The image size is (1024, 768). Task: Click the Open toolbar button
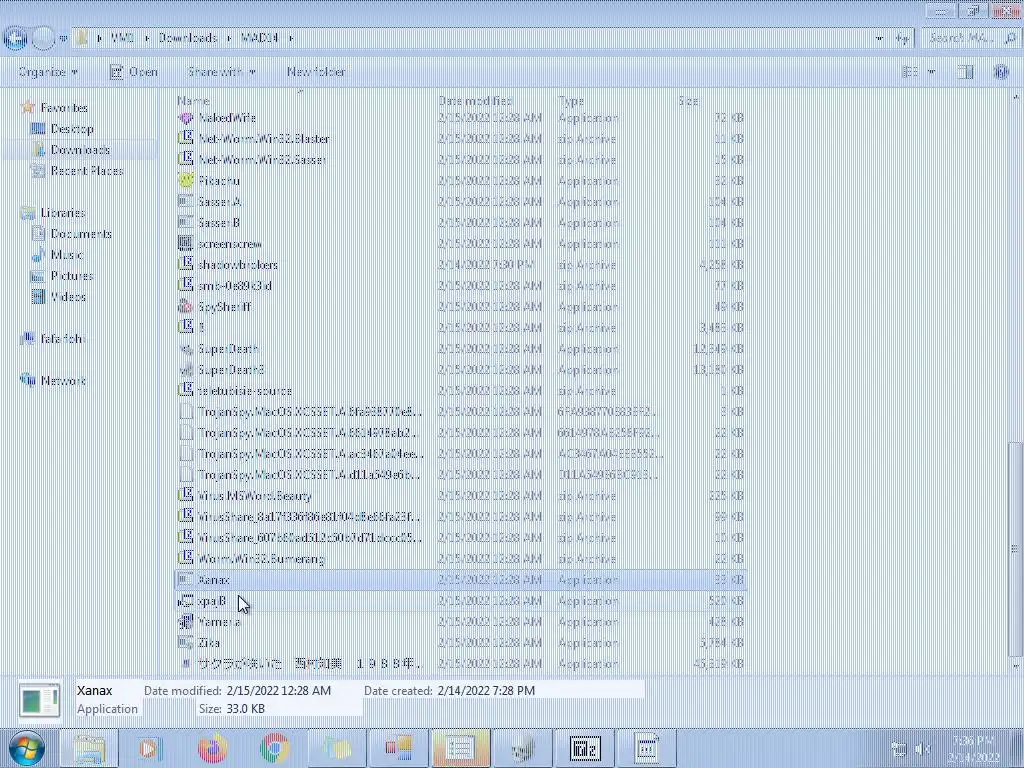(x=134, y=72)
